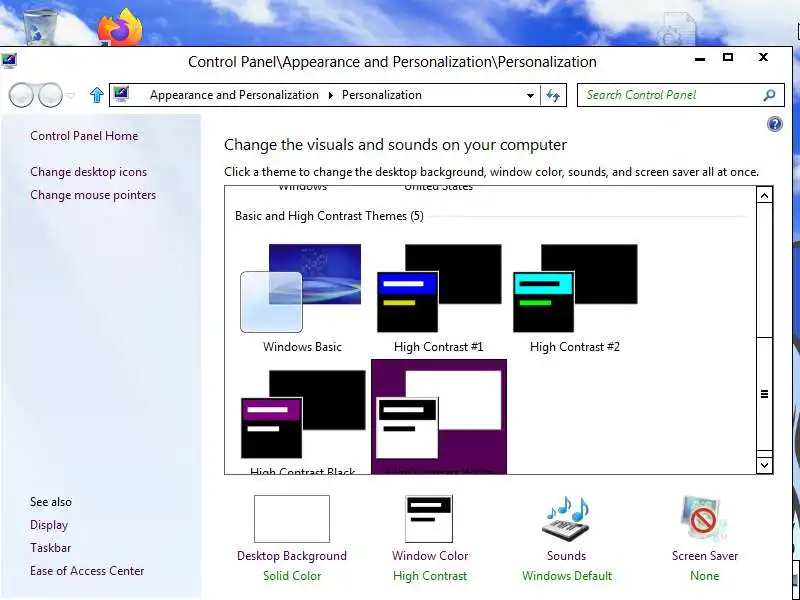Screen dimensions: 800x600
Task: Click the Search Control Panel field
Action: pos(681,95)
